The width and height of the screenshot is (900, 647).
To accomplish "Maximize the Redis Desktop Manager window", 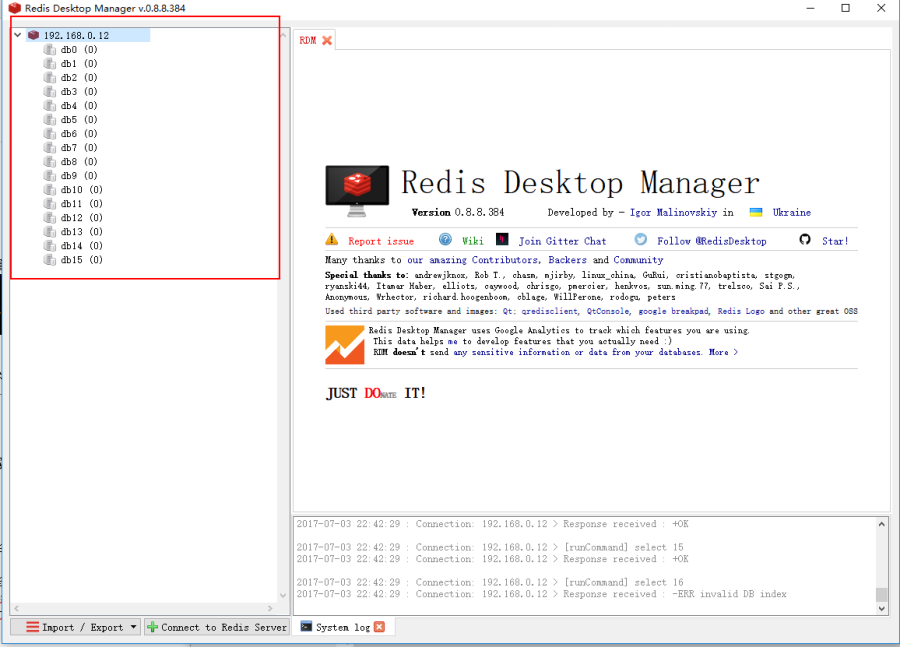I will tap(845, 8).
